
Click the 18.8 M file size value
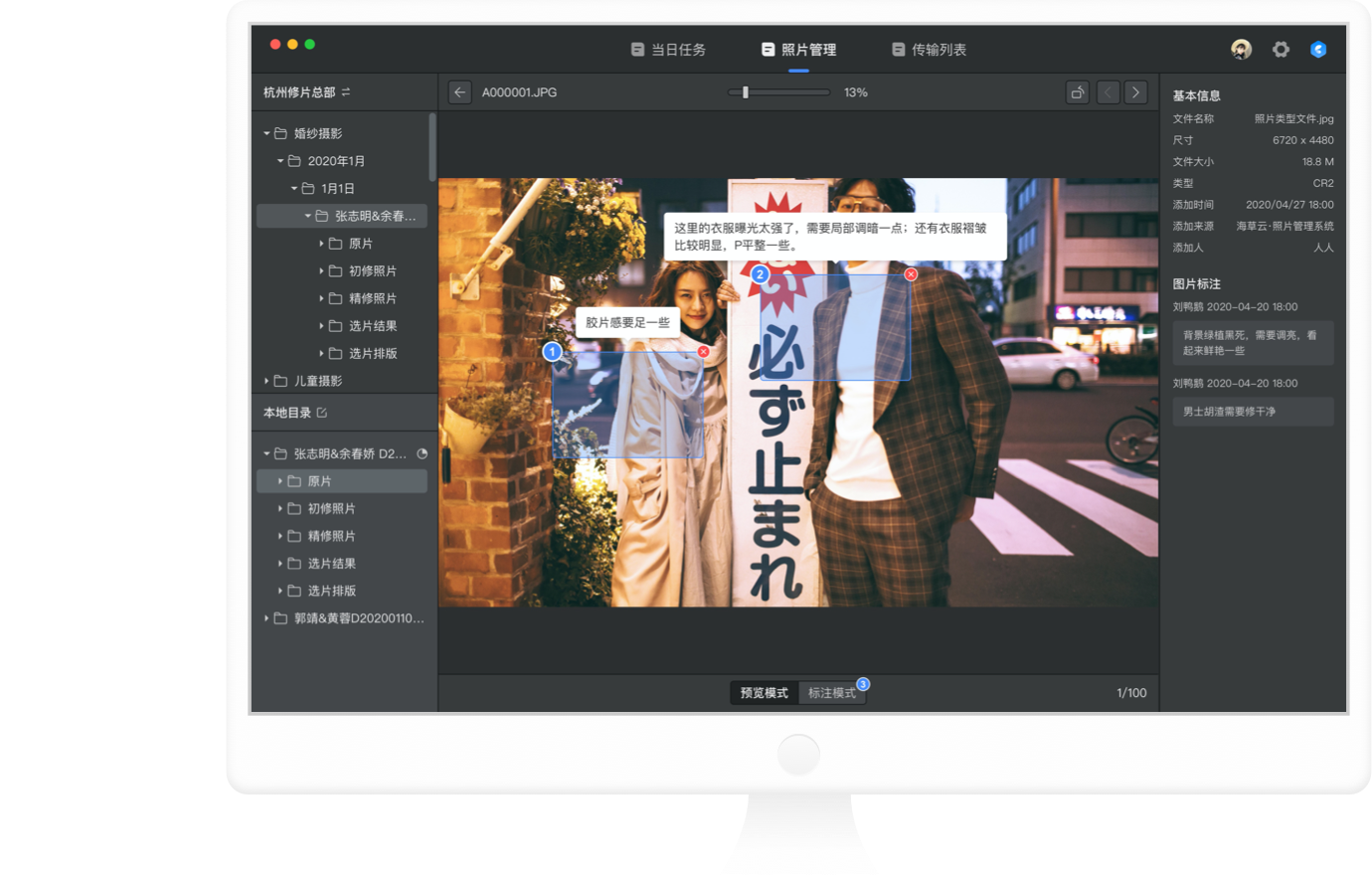tap(1317, 161)
